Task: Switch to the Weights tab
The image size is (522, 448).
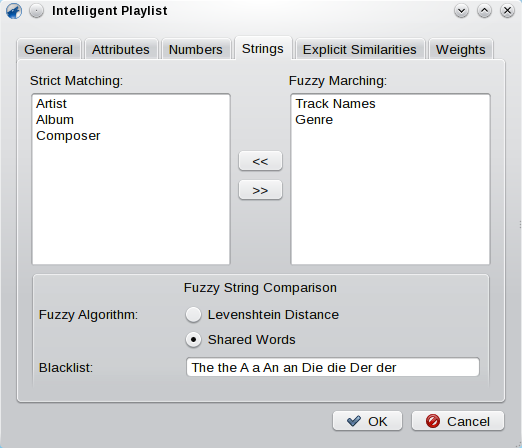Action: click(461, 49)
